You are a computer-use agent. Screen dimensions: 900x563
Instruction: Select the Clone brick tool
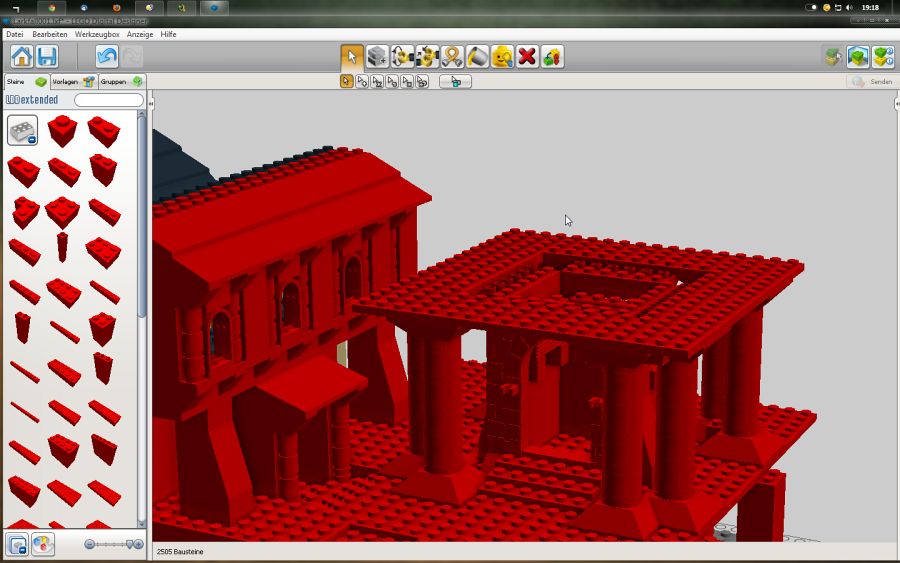click(x=377, y=57)
